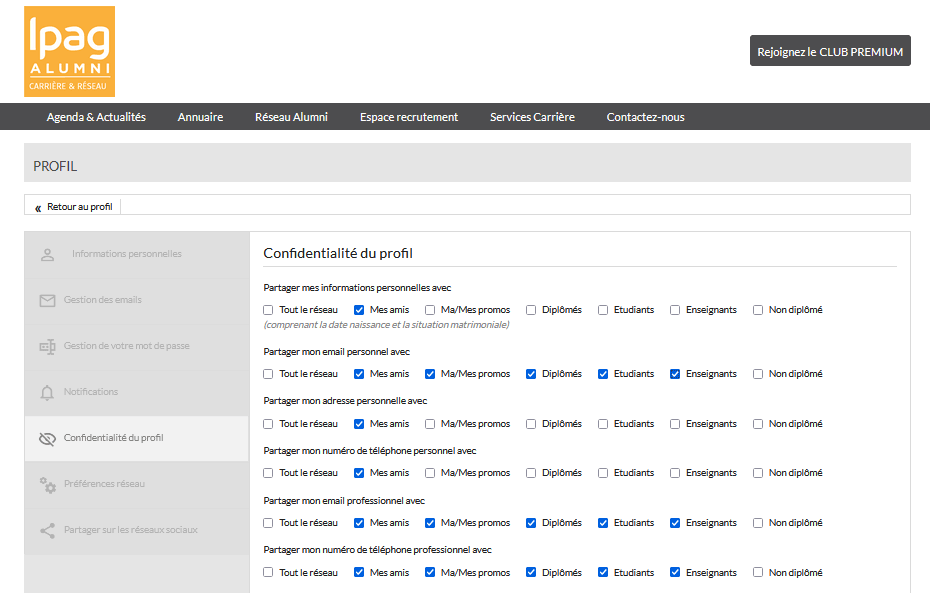Viewport: 930px width, 593px height.
Task: Uncheck Diplômés under personal email sharing
Action: [x=531, y=374]
